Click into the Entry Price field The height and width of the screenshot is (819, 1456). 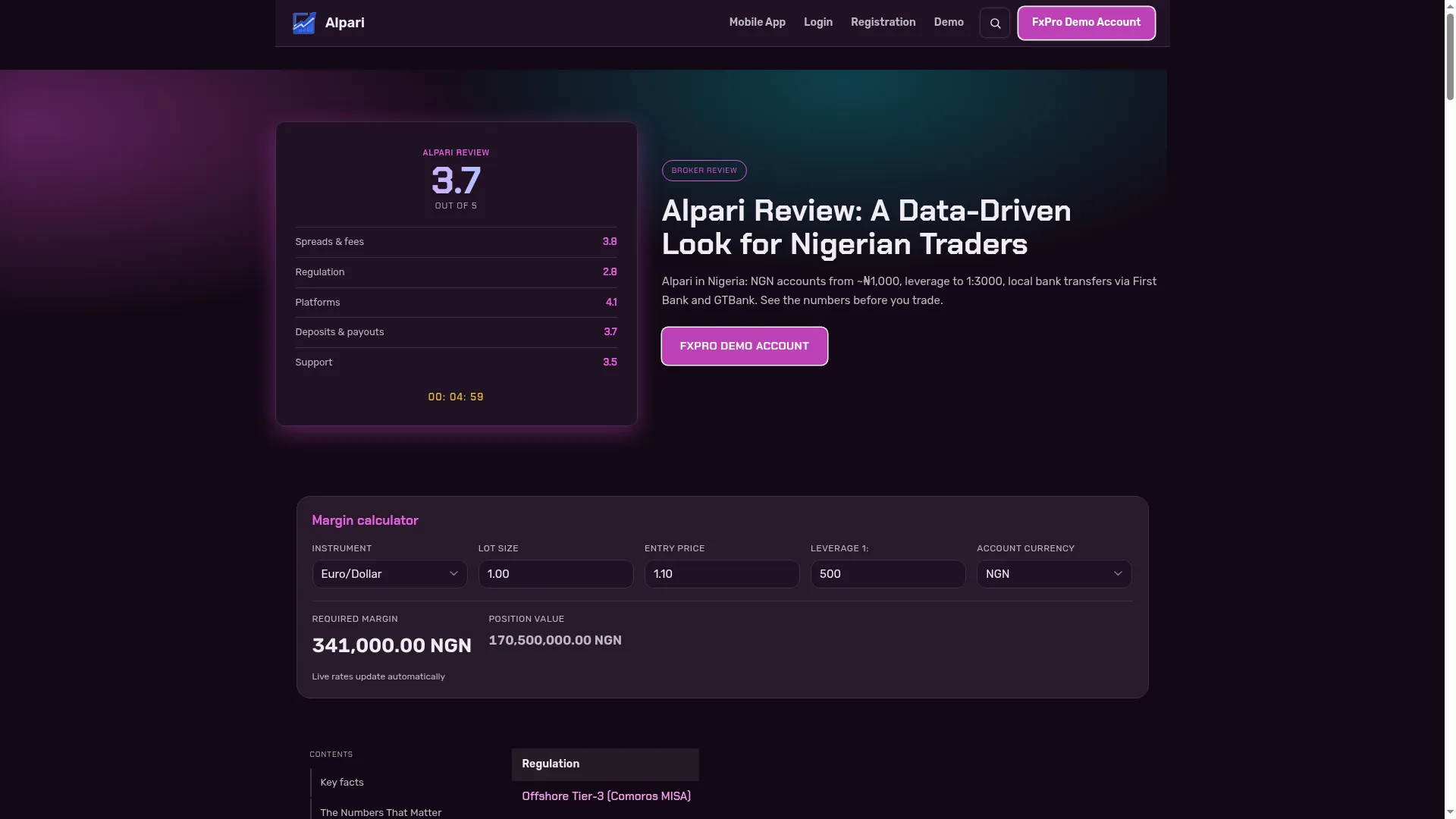(722, 574)
